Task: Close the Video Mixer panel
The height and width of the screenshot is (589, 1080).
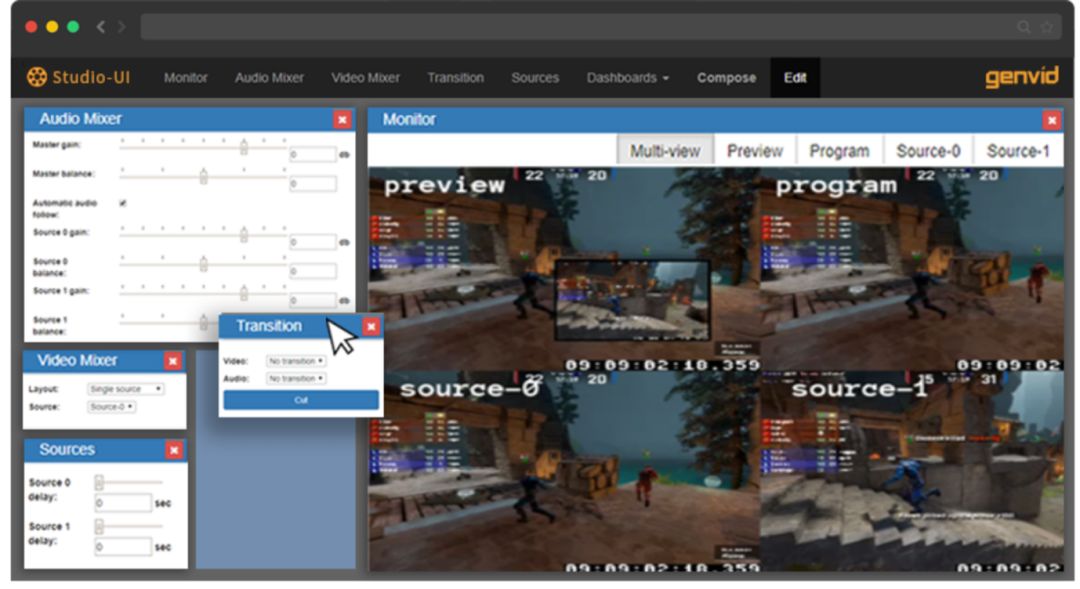Action: (x=173, y=361)
